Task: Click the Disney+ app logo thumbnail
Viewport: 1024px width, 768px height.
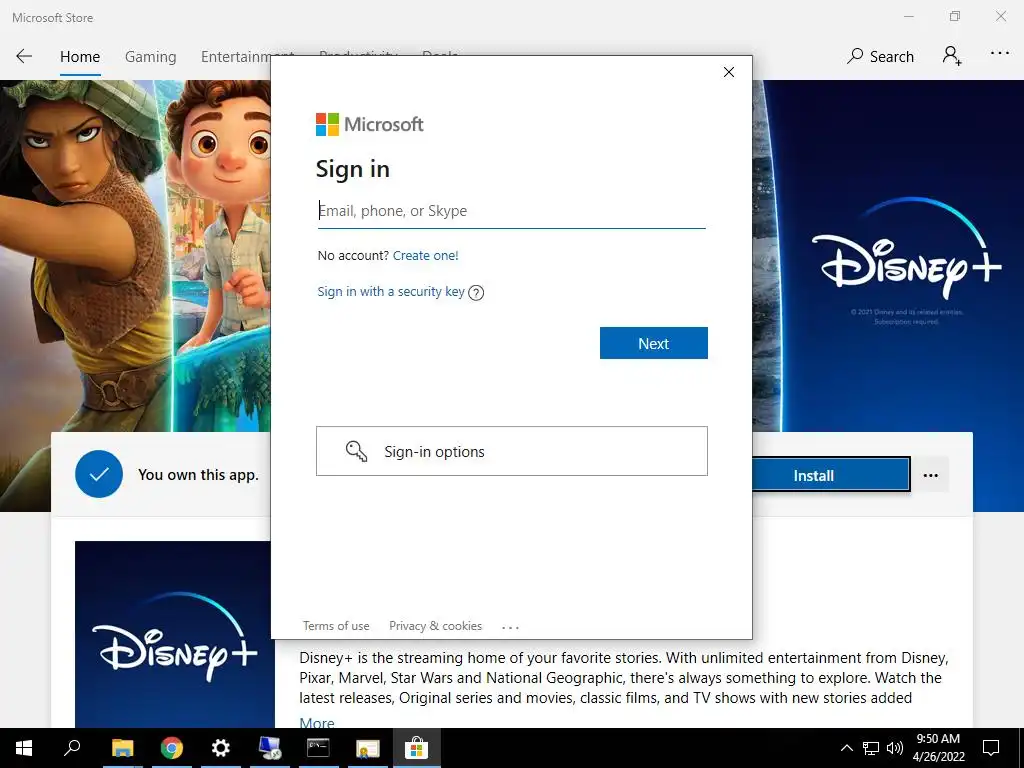Action: pos(174,634)
